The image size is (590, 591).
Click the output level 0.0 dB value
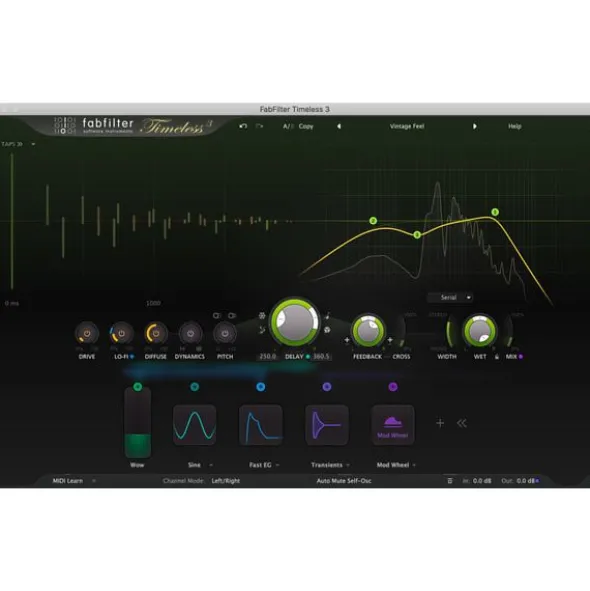click(x=526, y=481)
